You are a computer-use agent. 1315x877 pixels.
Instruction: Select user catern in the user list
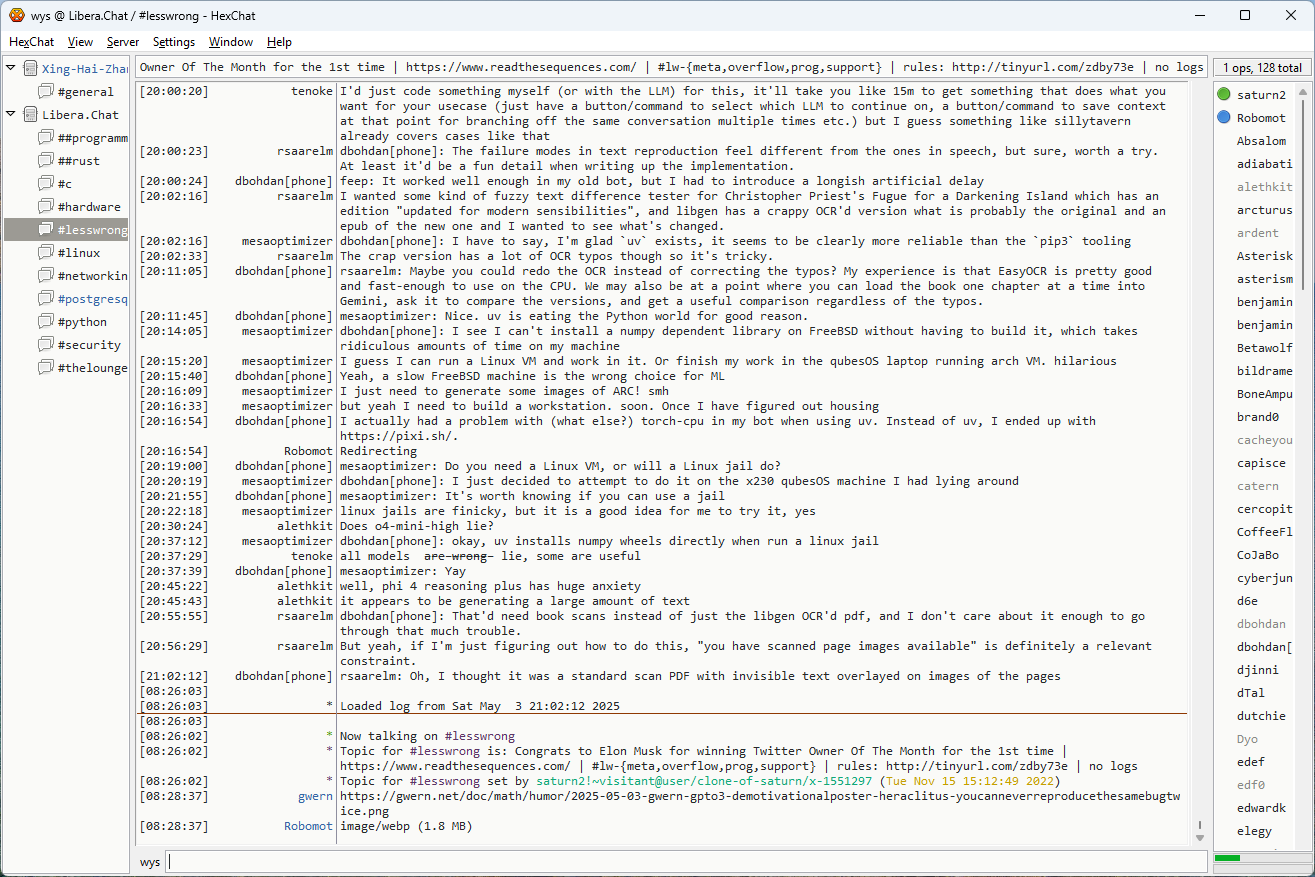pos(1257,486)
